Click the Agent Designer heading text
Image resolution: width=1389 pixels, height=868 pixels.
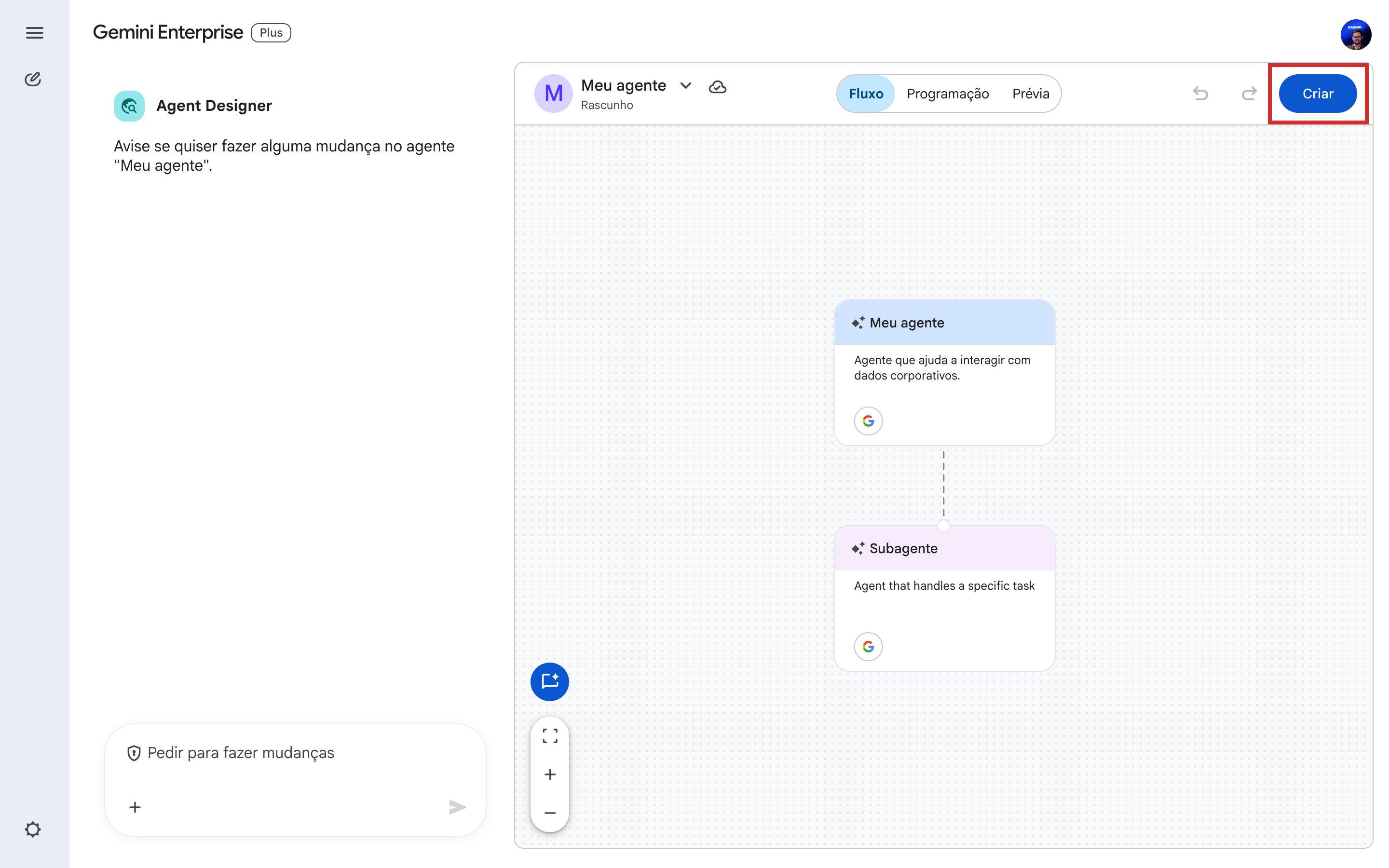214,106
